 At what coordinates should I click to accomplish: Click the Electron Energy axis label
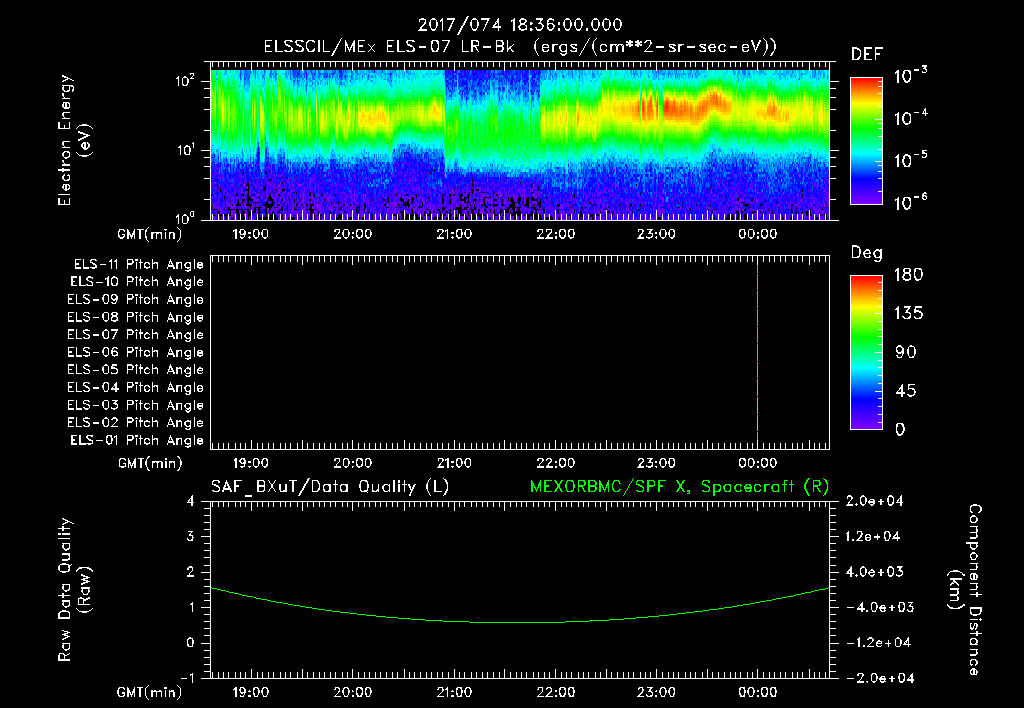[x=74, y=140]
